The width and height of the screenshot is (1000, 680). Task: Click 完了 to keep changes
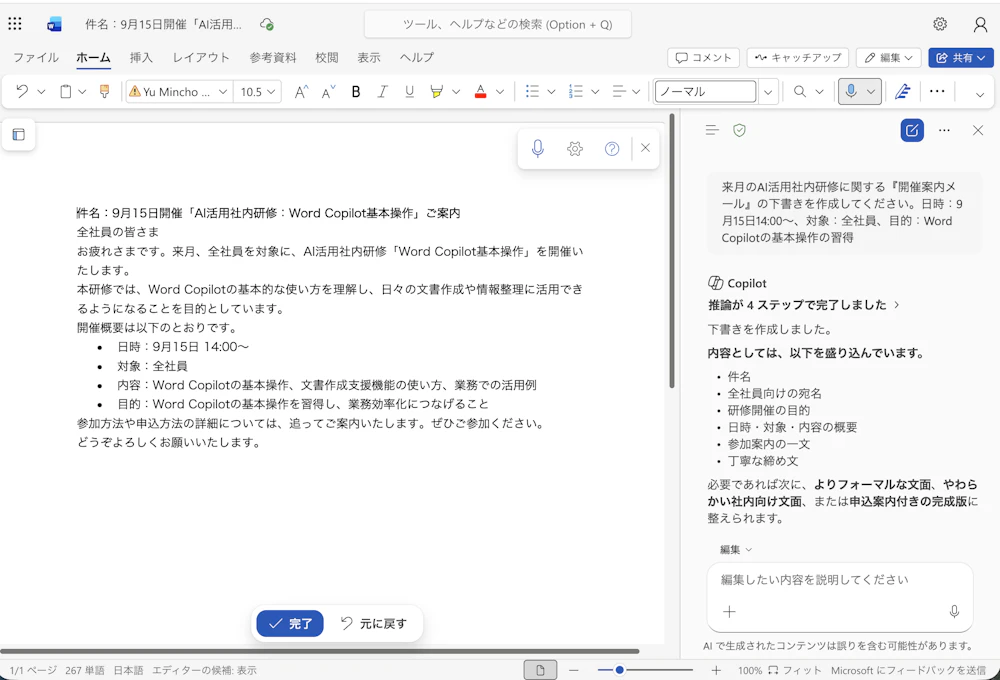pyautogui.click(x=290, y=623)
